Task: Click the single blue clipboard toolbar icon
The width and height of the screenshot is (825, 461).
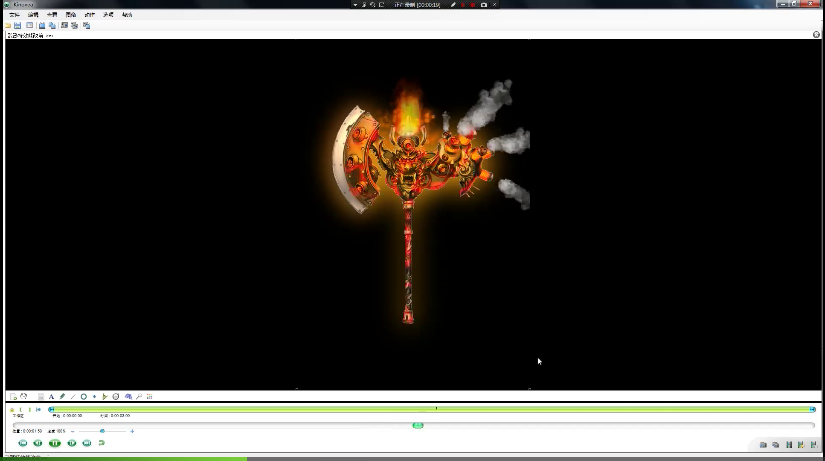Action: point(42,25)
